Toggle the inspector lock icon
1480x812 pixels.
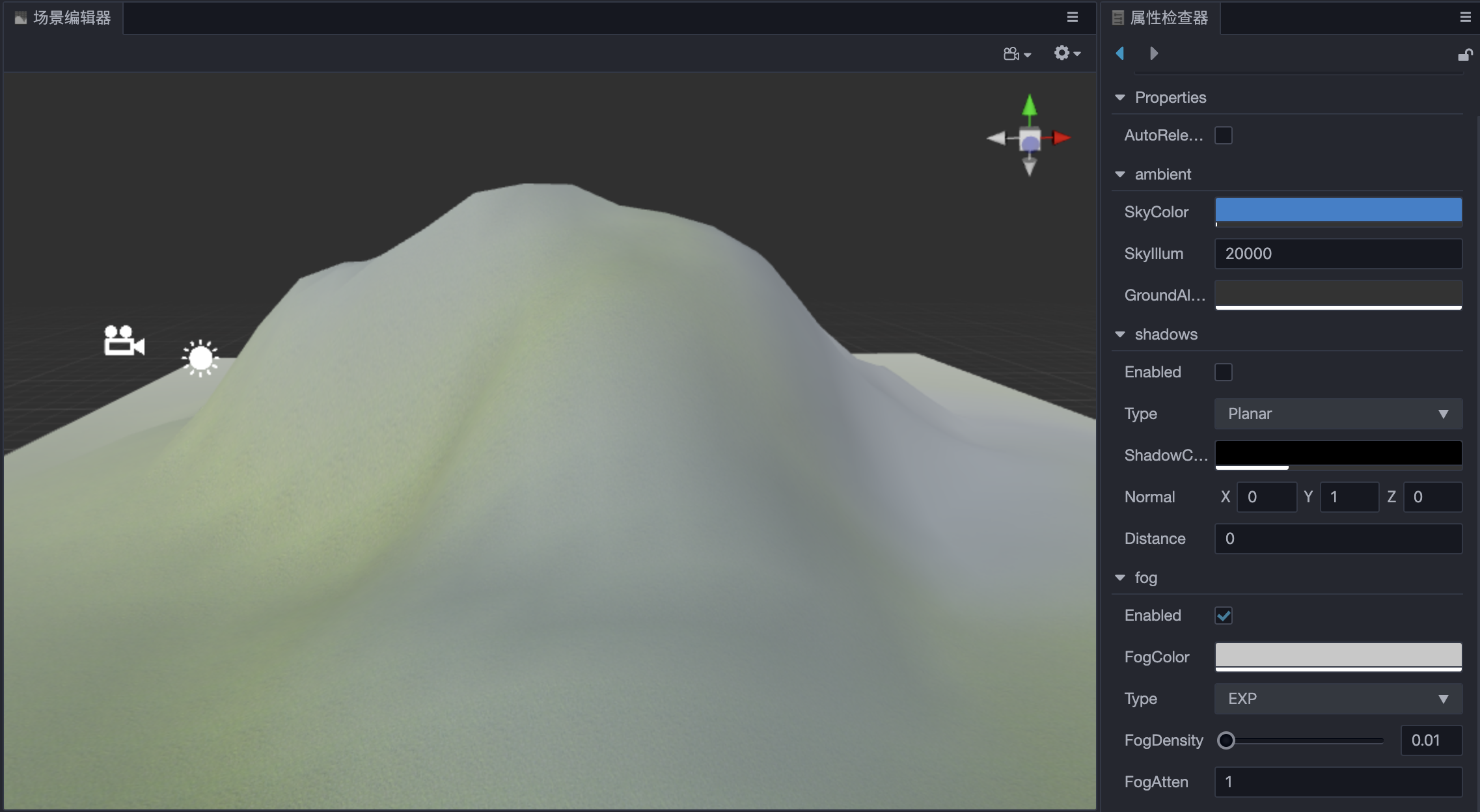pyautogui.click(x=1465, y=55)
